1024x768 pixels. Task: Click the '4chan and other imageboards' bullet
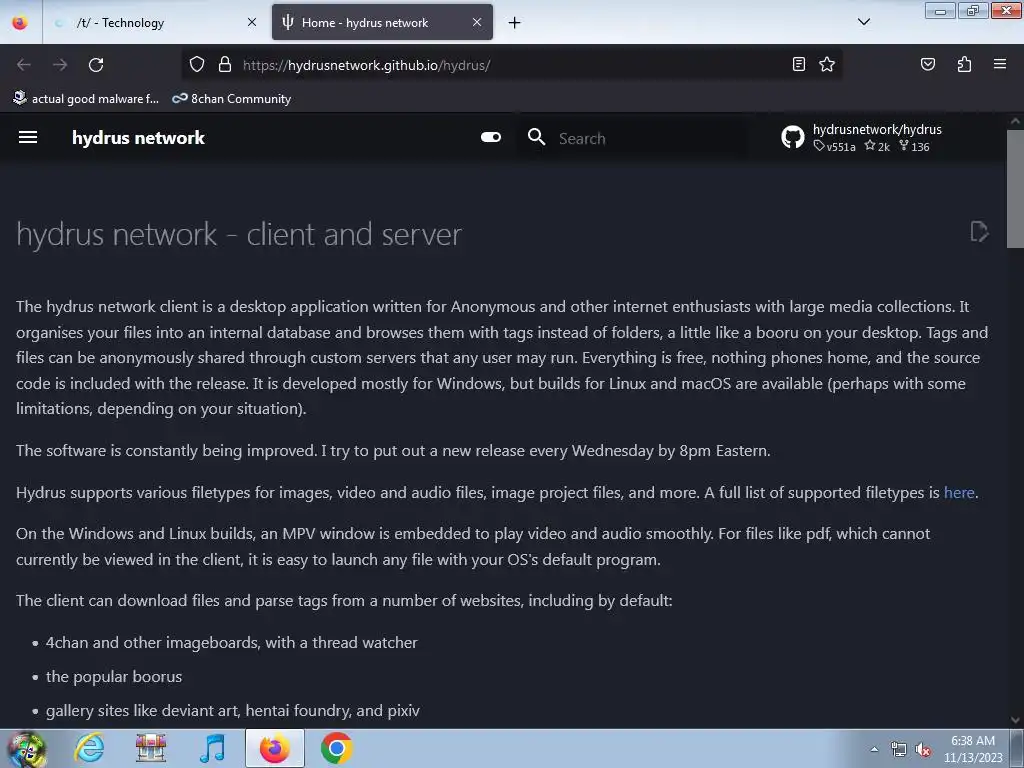click(x=231, y=643)
